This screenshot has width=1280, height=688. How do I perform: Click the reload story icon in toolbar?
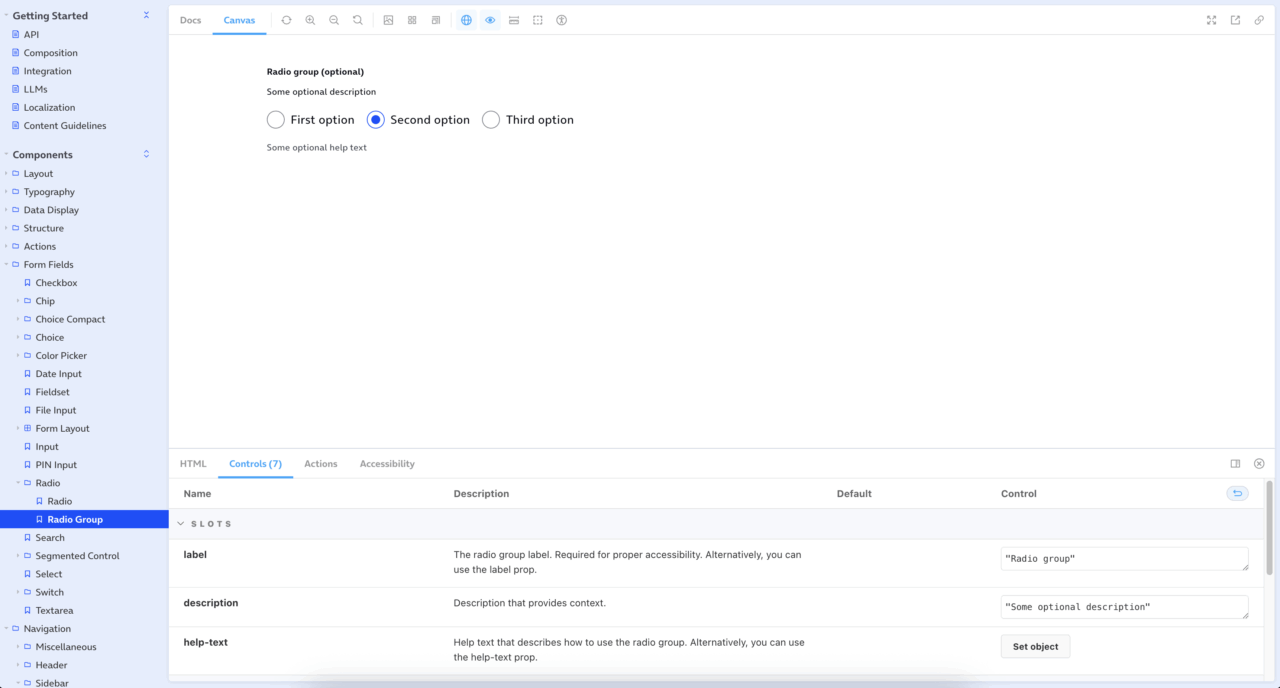click(x=286, y=20)
